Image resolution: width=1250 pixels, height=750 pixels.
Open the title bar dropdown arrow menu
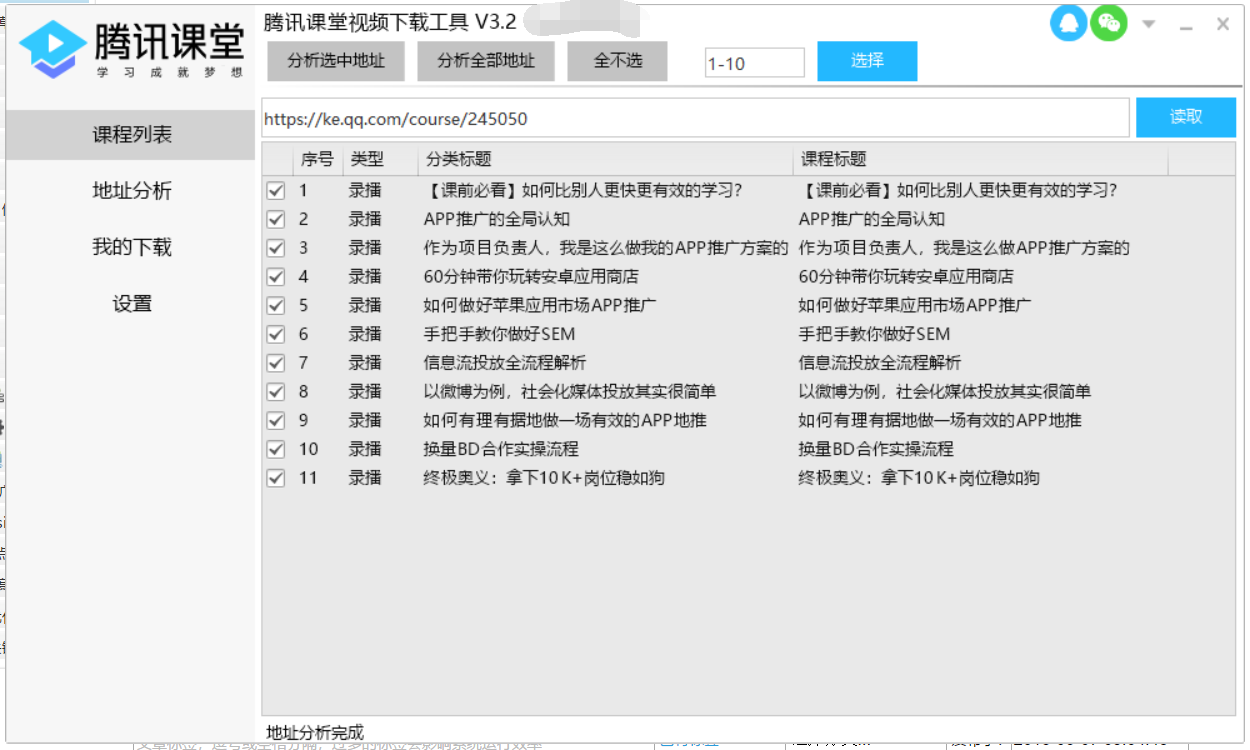point(1149,24)
